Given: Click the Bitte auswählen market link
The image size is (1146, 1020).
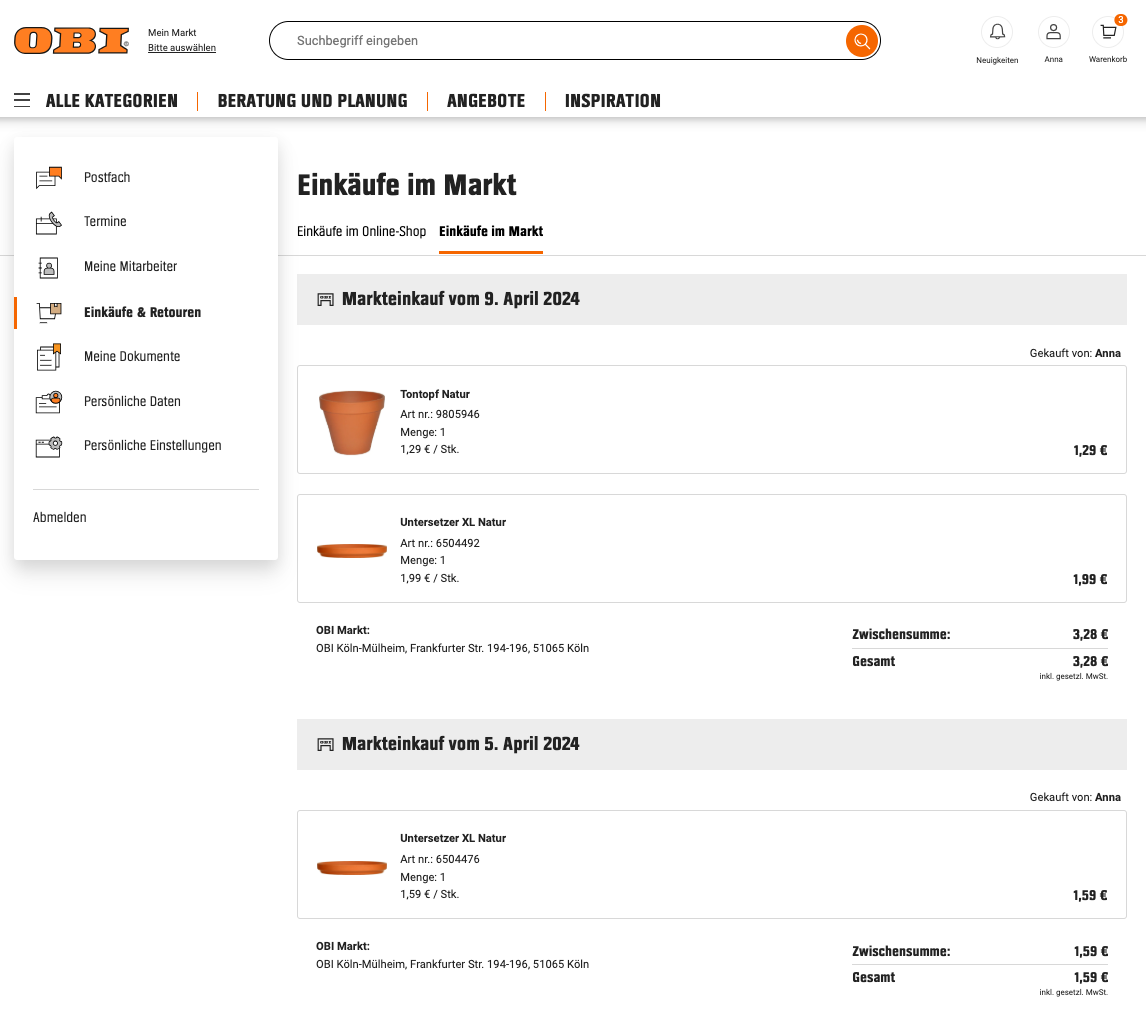Looking at the screenshot, I should 181,48.
